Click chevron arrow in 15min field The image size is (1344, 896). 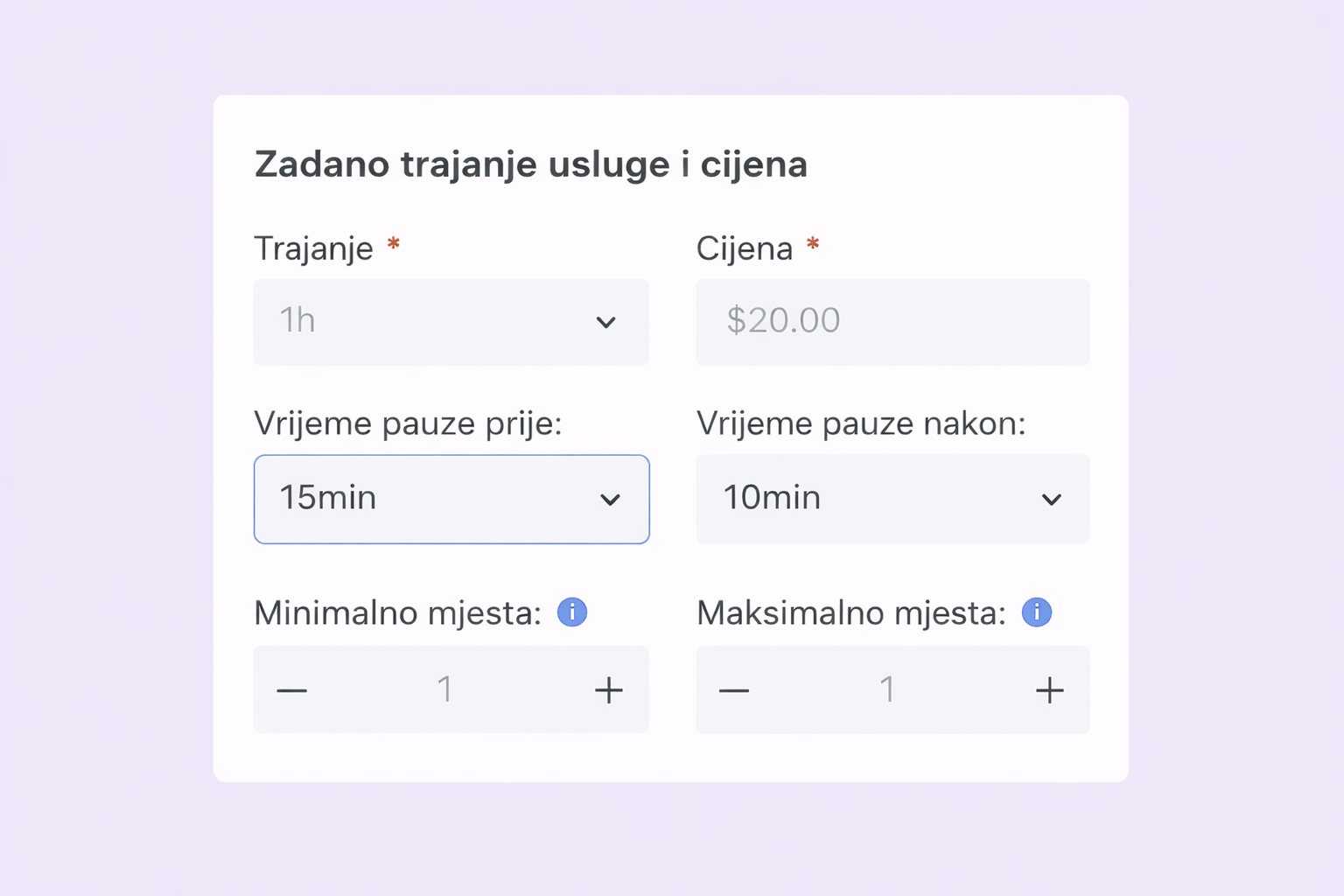tap(610, 500)
